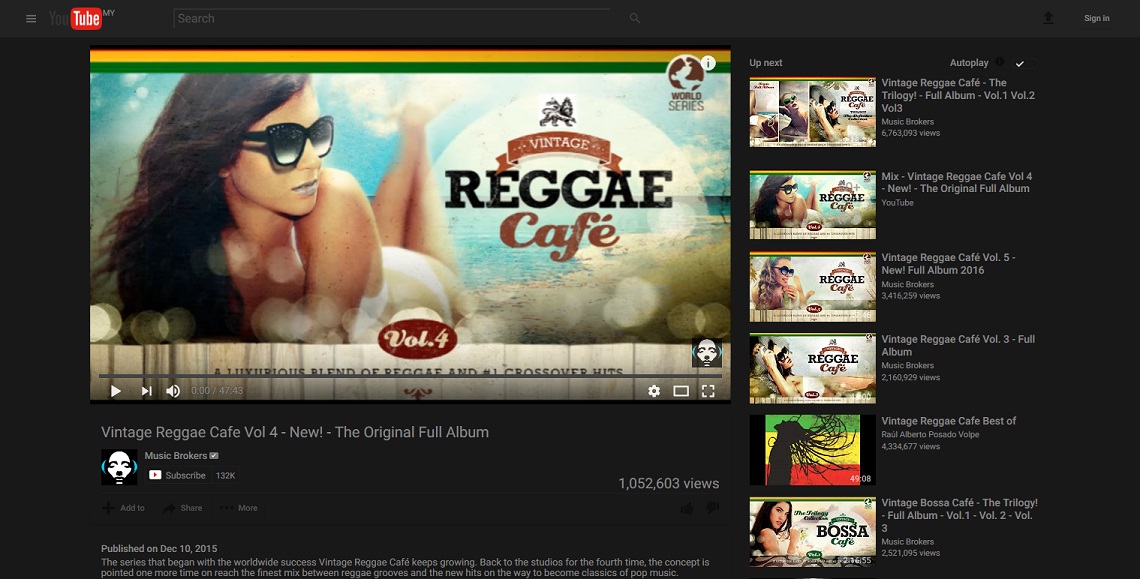Open the Share option

point(182,508)
